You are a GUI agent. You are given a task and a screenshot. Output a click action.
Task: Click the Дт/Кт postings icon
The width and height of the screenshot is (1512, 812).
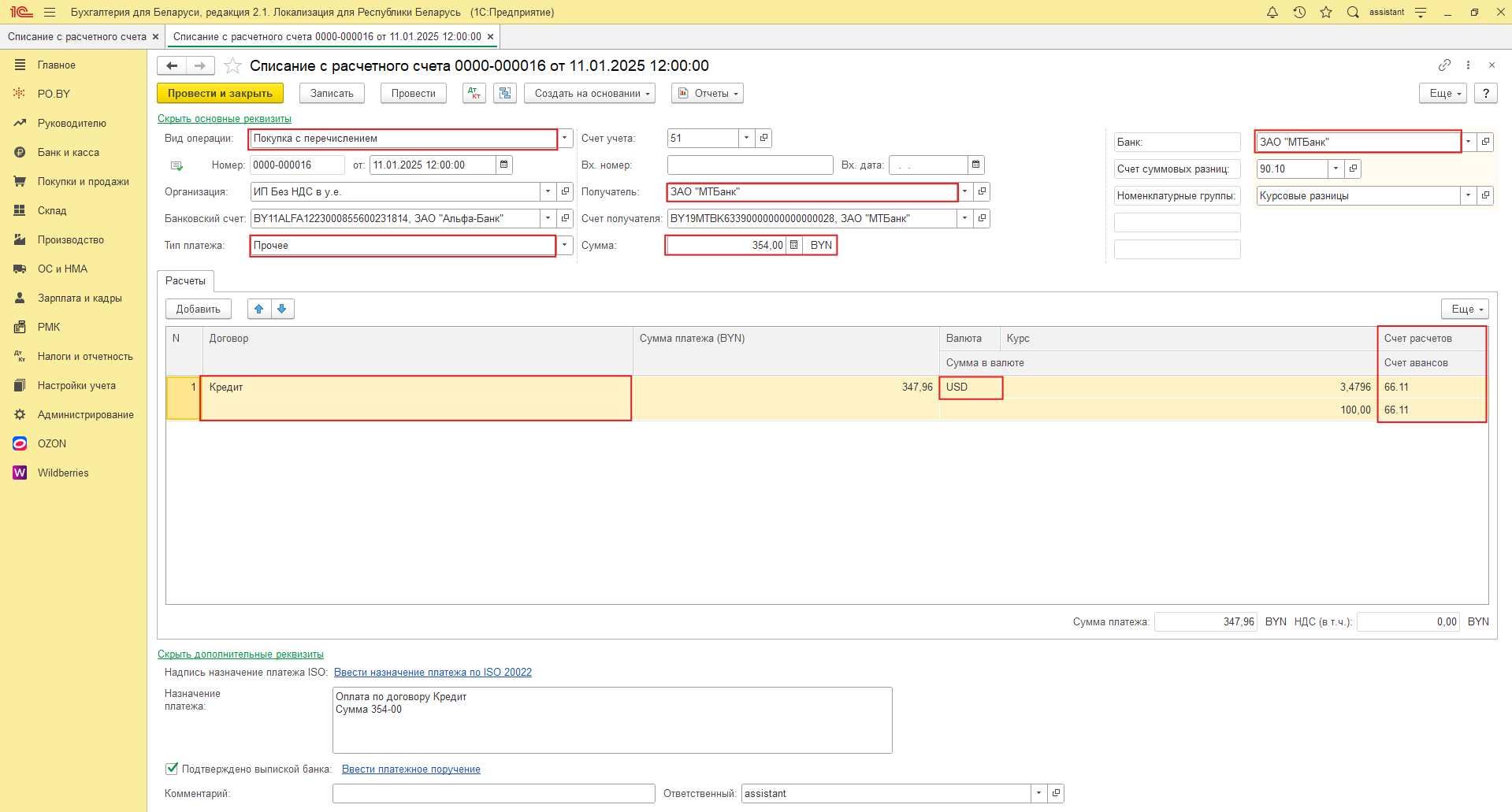474,93
